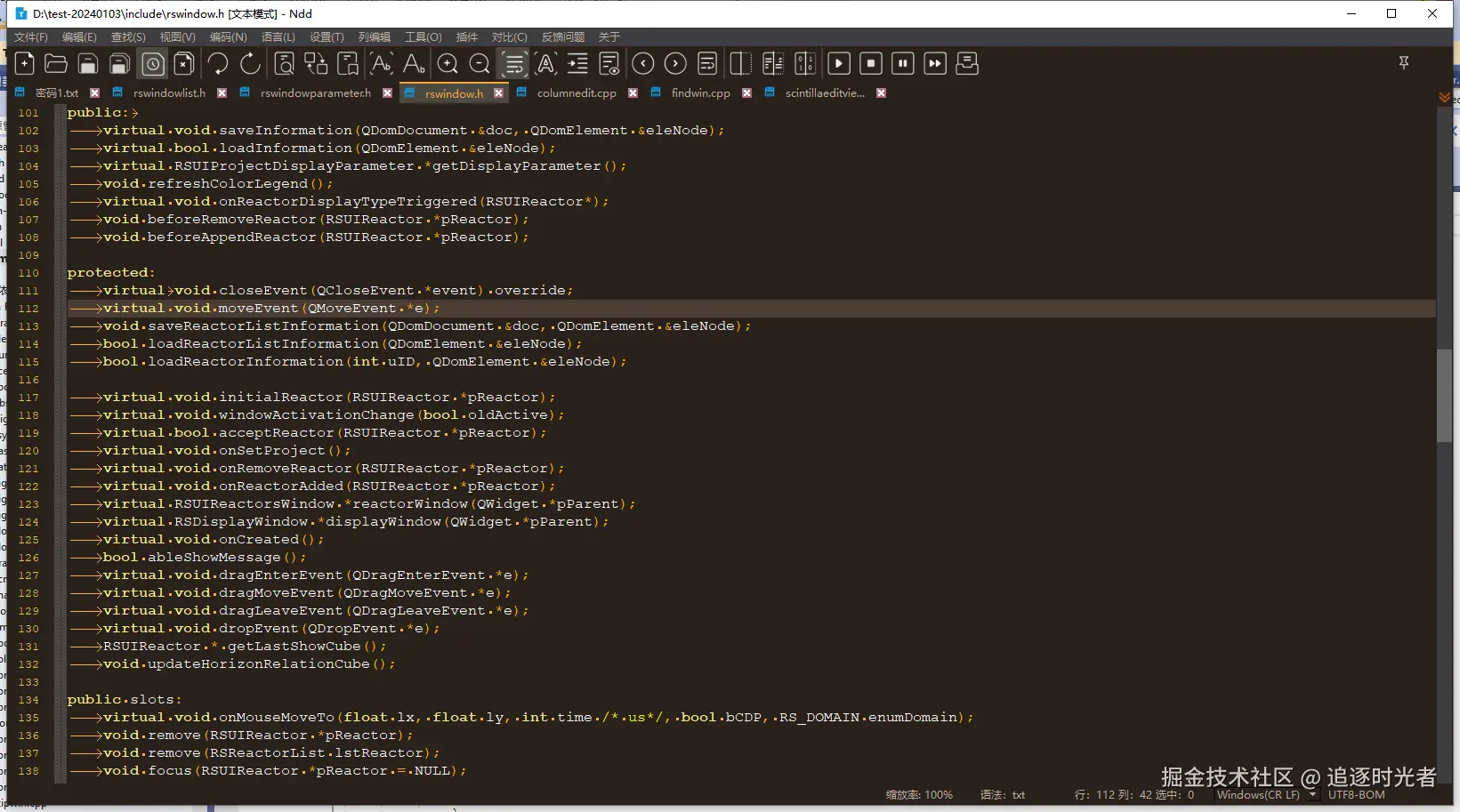
Task: Switch to the columnedit.cpp tab
Action: point(577,93)
